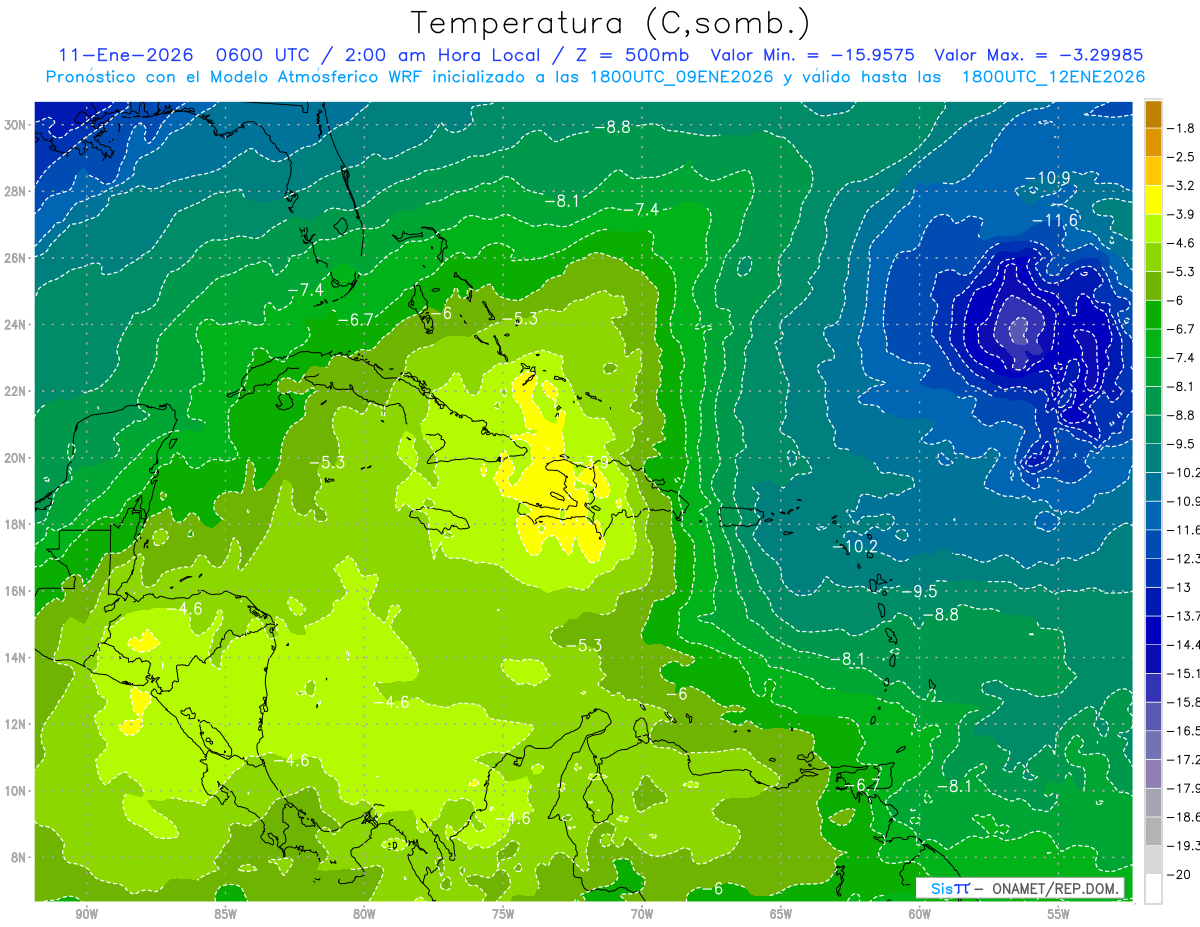Click the "Valor Min. = -15.9575" text
Viewport: 1200px width, 927px height.
point(814,55)
